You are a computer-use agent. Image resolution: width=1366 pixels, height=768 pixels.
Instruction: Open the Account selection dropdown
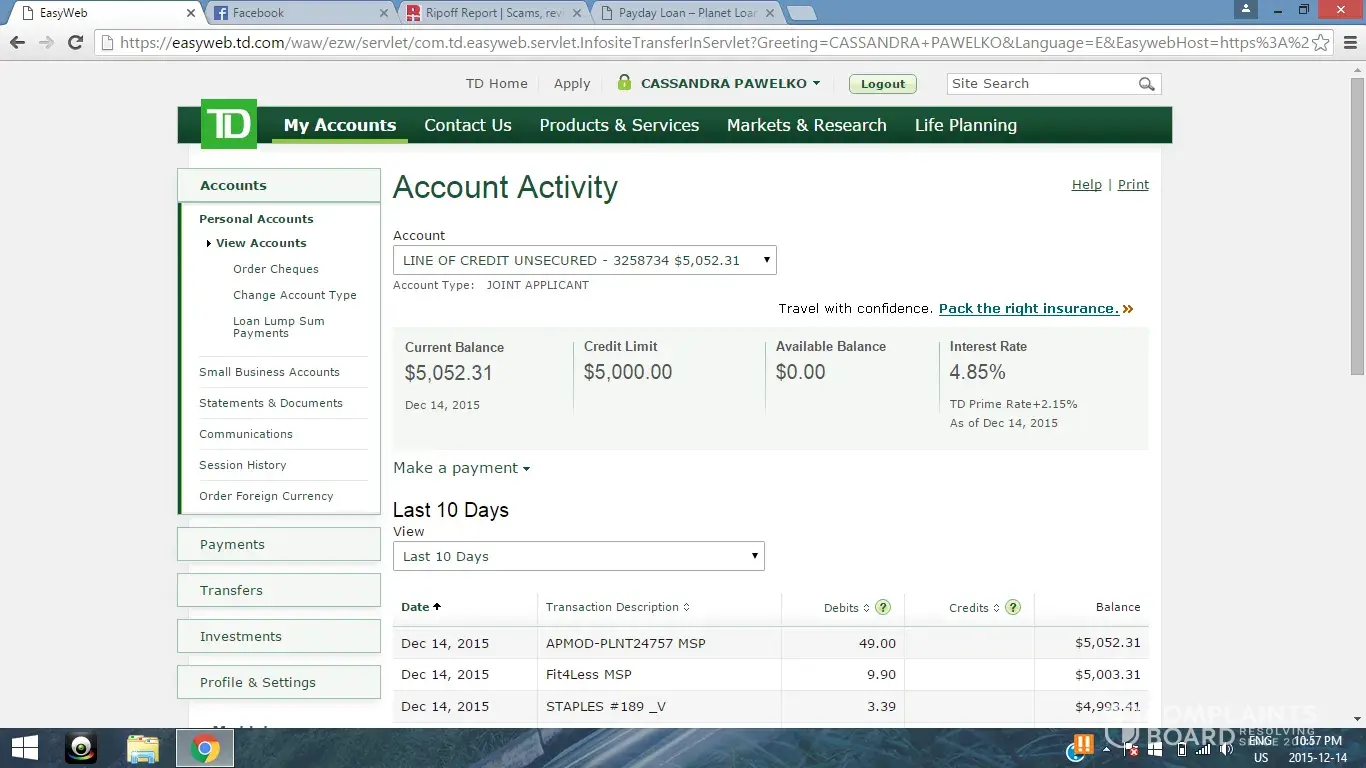point(584,260)
